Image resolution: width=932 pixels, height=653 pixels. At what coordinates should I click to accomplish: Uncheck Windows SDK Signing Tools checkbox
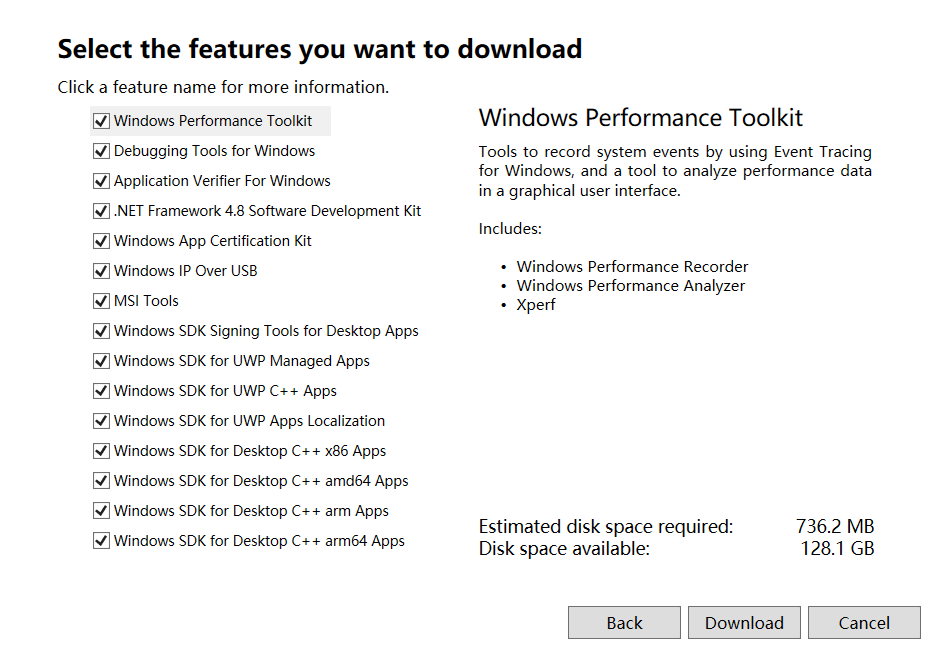click(x=101, y=332)
